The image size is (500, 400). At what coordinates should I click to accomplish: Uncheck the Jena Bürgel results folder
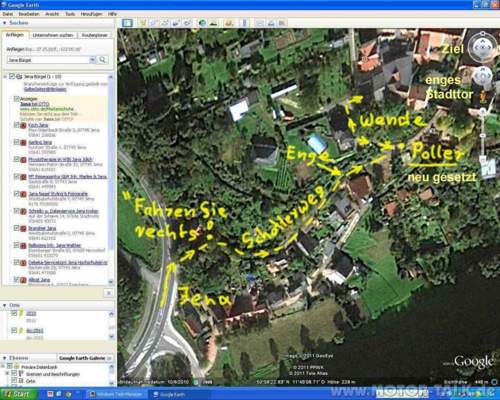(x=12, y=77)
